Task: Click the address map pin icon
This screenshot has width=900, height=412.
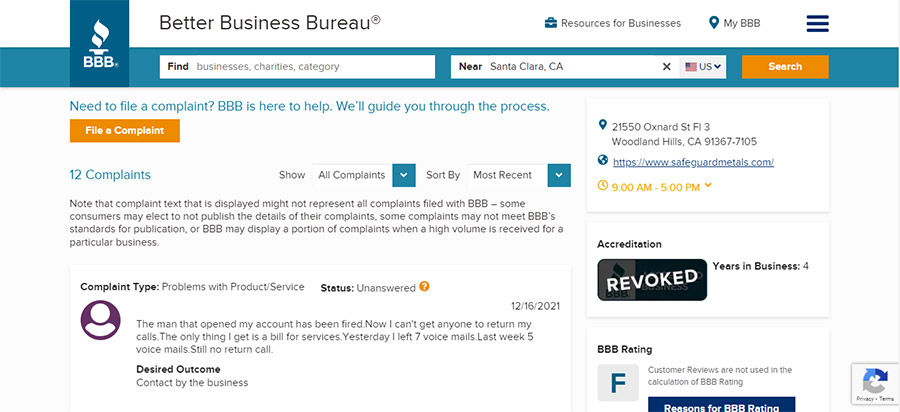Action: point(602,125)
